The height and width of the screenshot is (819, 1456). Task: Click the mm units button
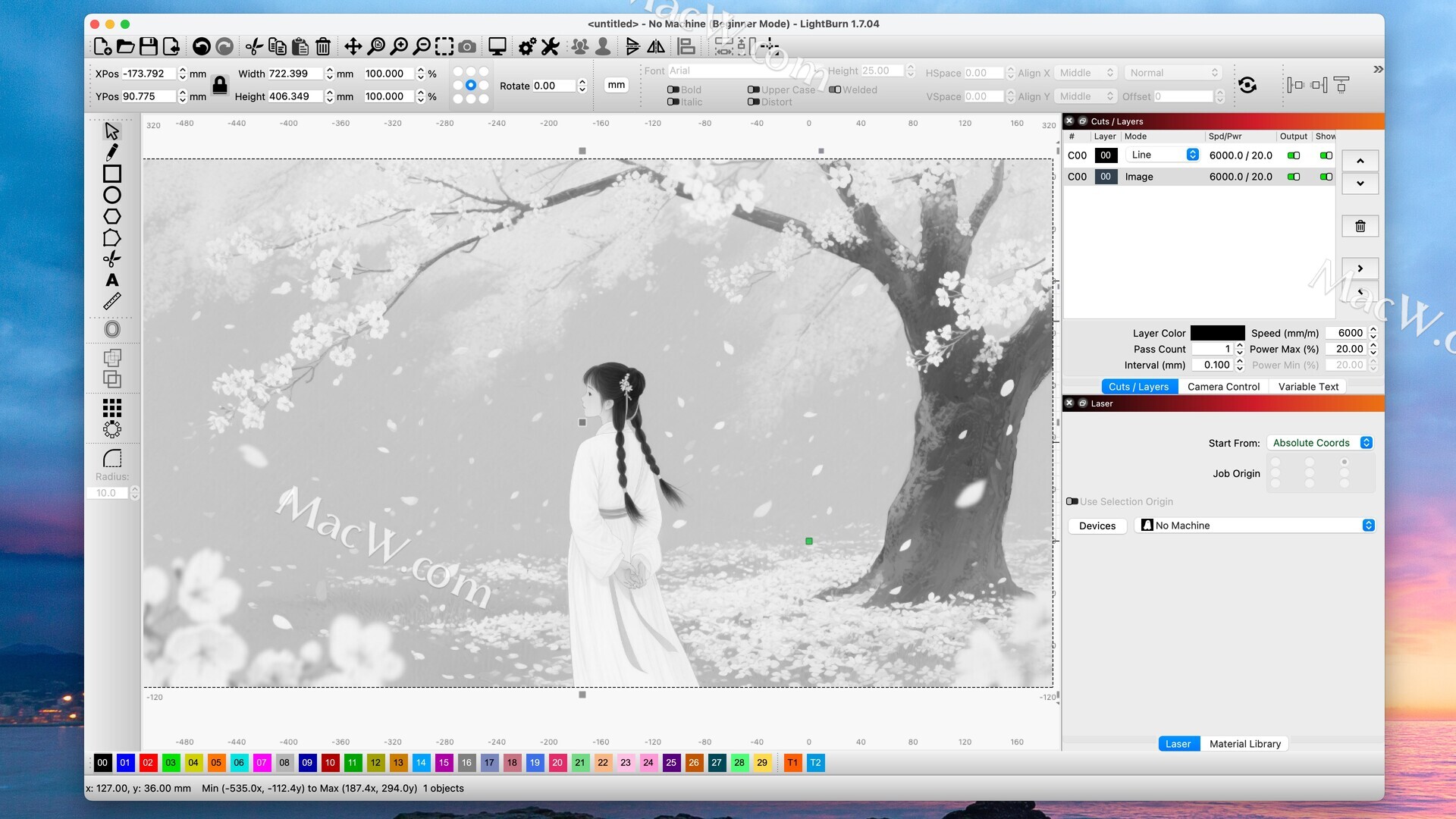[x=617, y=85]
